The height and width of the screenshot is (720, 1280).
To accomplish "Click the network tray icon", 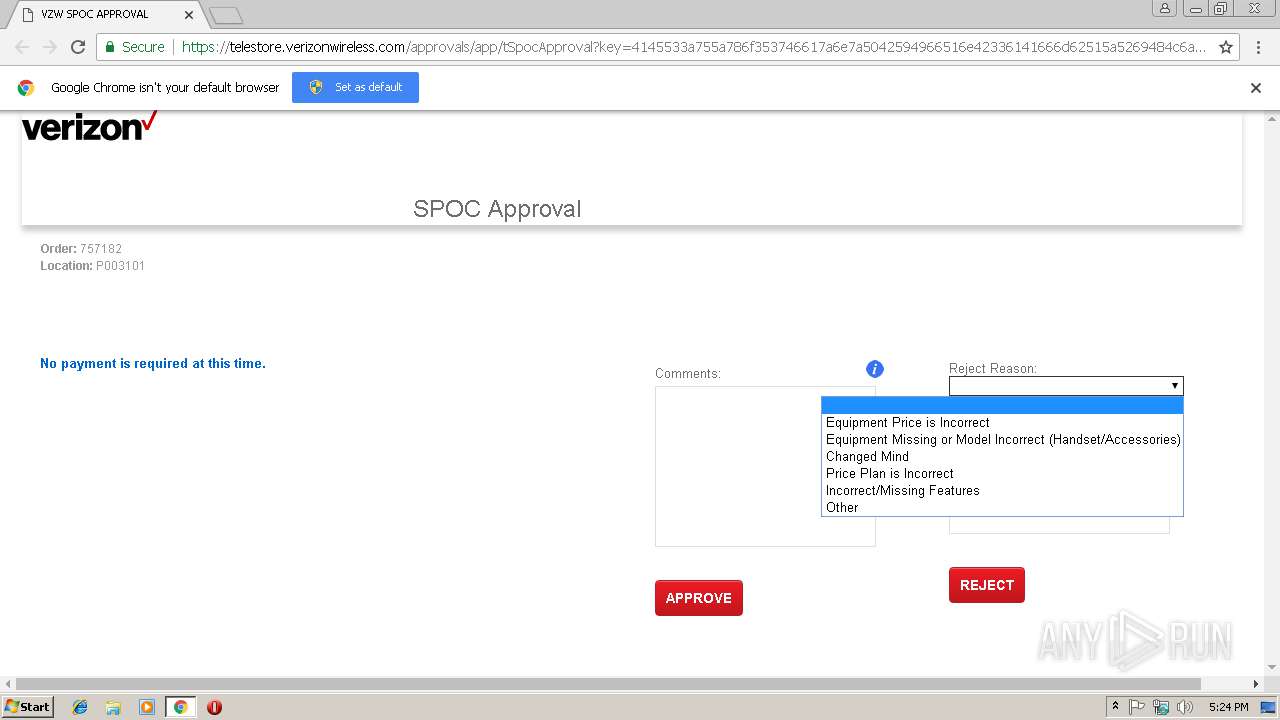I will [1161, 707].
